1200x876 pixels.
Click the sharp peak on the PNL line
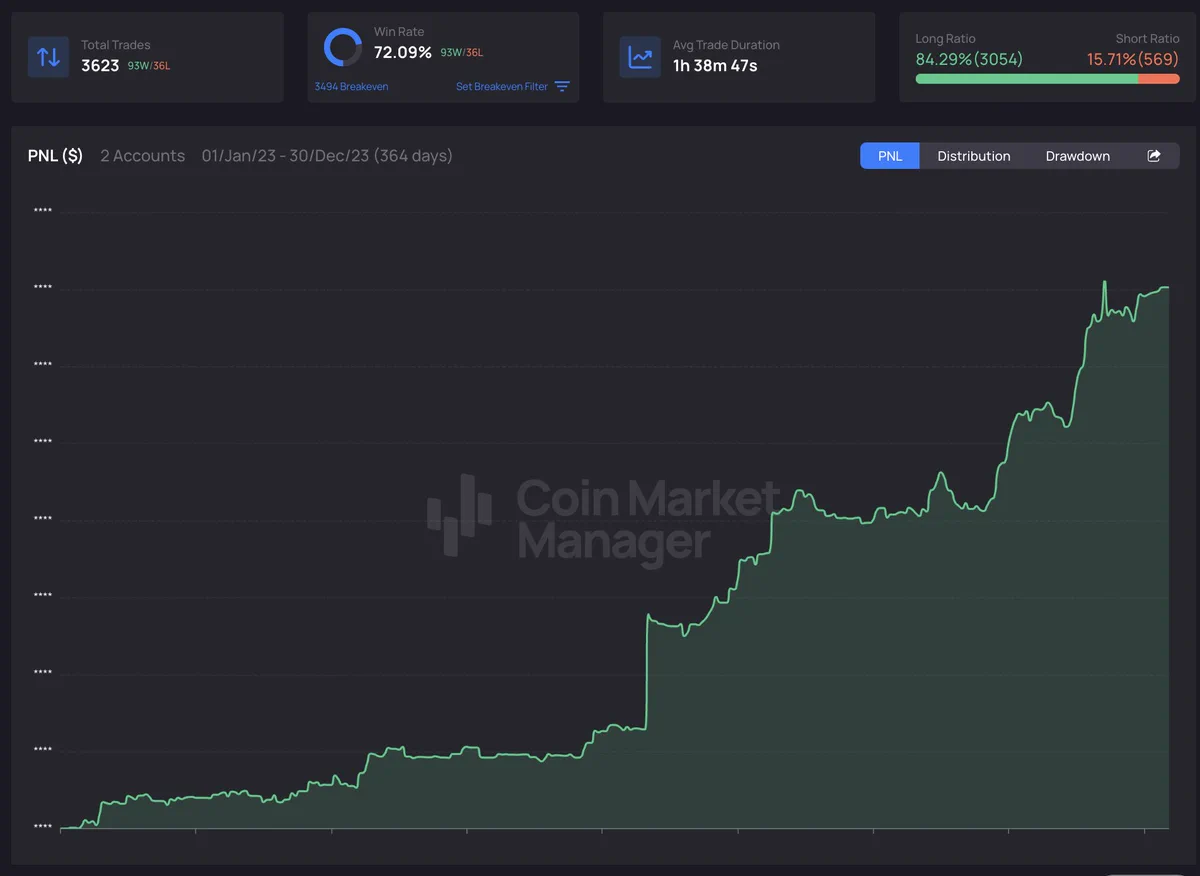point(1105,283)
